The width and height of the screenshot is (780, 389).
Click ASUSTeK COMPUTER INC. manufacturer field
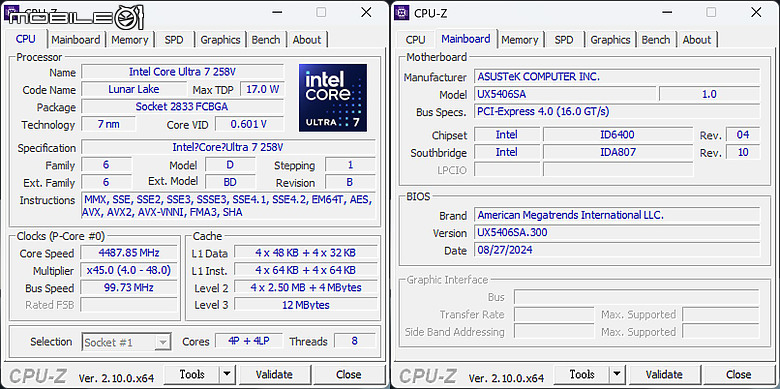click(617, 77)
